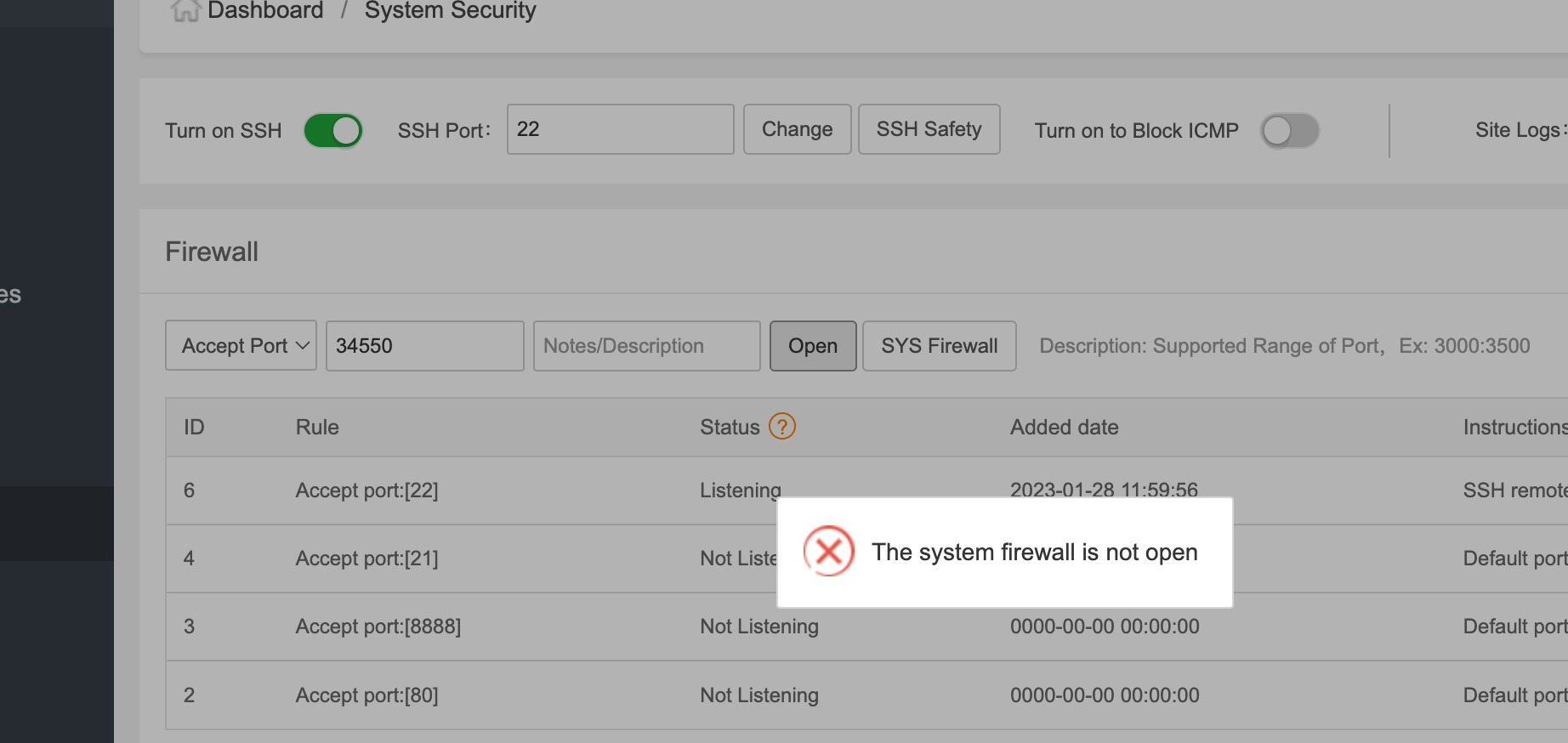This screenshot has width=1568, height=743.
Task: Click the Accept port:[80] rule row
Action: pos(366,695)
